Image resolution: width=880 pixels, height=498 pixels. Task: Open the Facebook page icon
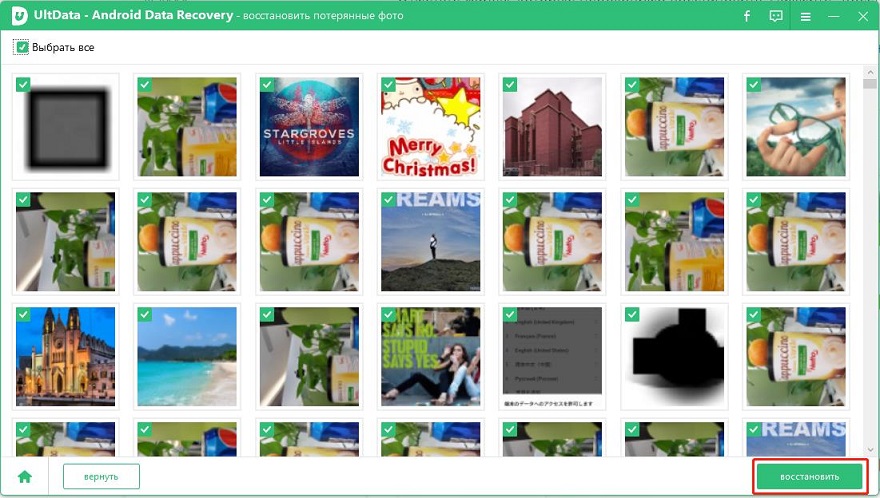click(x=747, y=16)
